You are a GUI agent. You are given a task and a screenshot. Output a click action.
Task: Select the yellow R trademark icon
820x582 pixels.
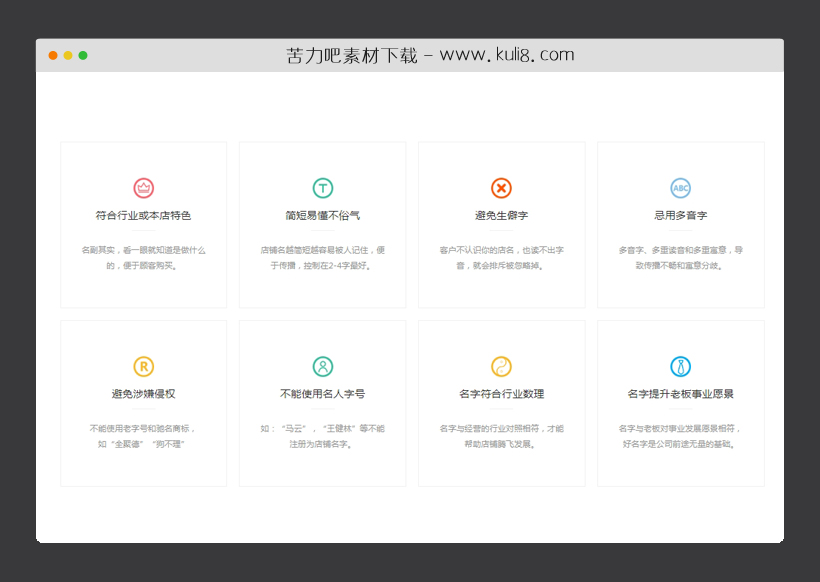click(x=142, y=366)
